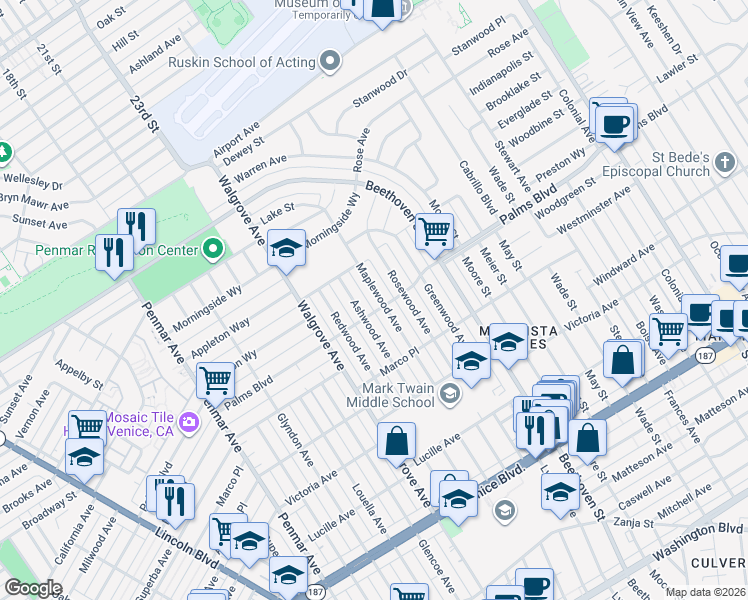
Task: Click the grocery cart marker on Beethoven St
Action: click(x=434, y=233)
